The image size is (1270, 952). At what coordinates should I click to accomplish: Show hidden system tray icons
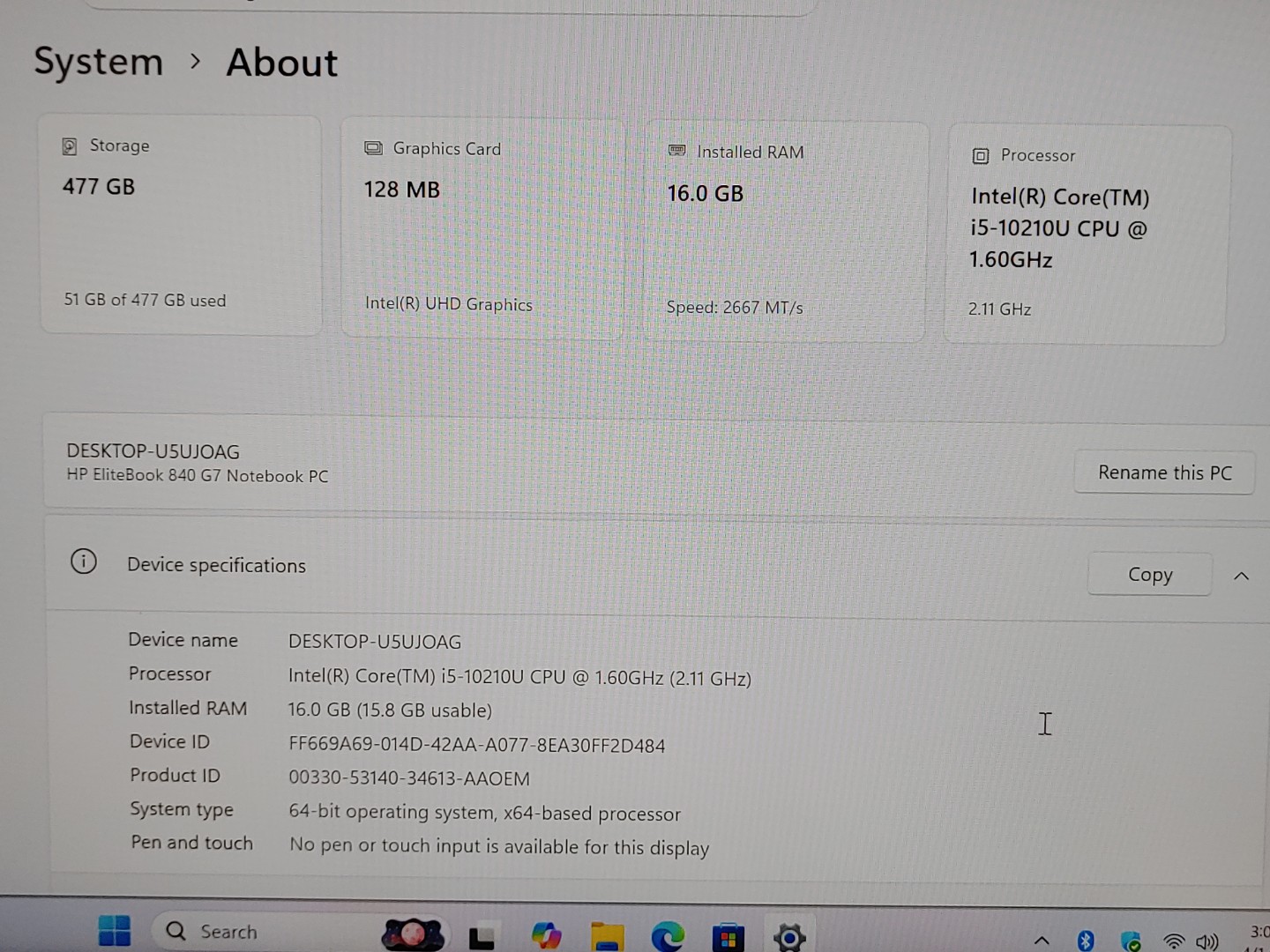[x=1042, y=940]
